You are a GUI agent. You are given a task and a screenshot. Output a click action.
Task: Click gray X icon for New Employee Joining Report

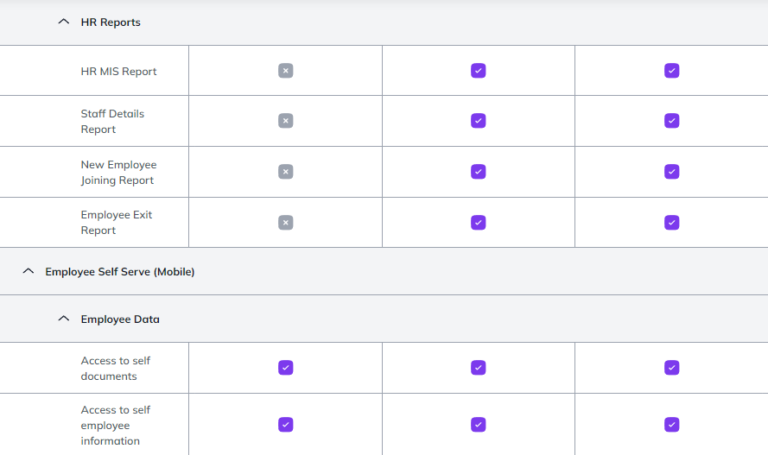285,172
